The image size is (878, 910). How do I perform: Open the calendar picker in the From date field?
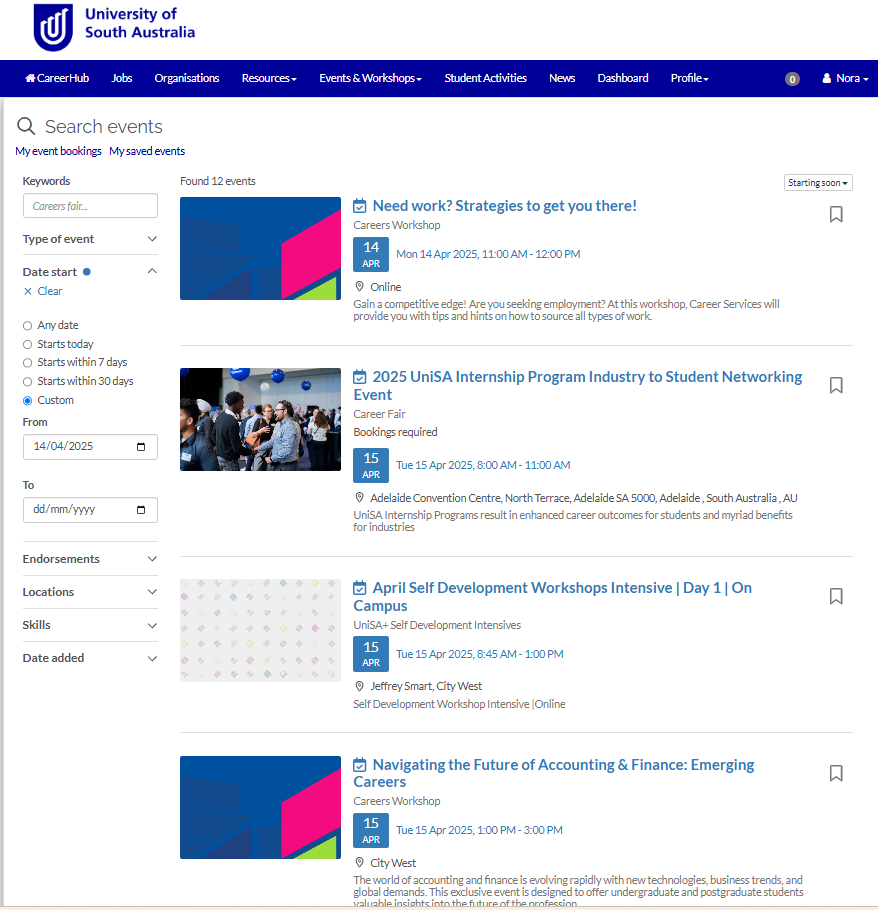[x=141, y=447]
